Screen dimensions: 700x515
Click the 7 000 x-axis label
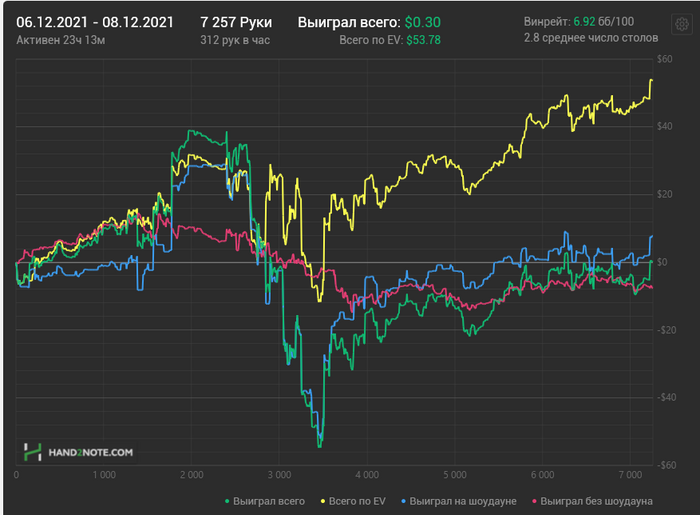click(630, 475)
